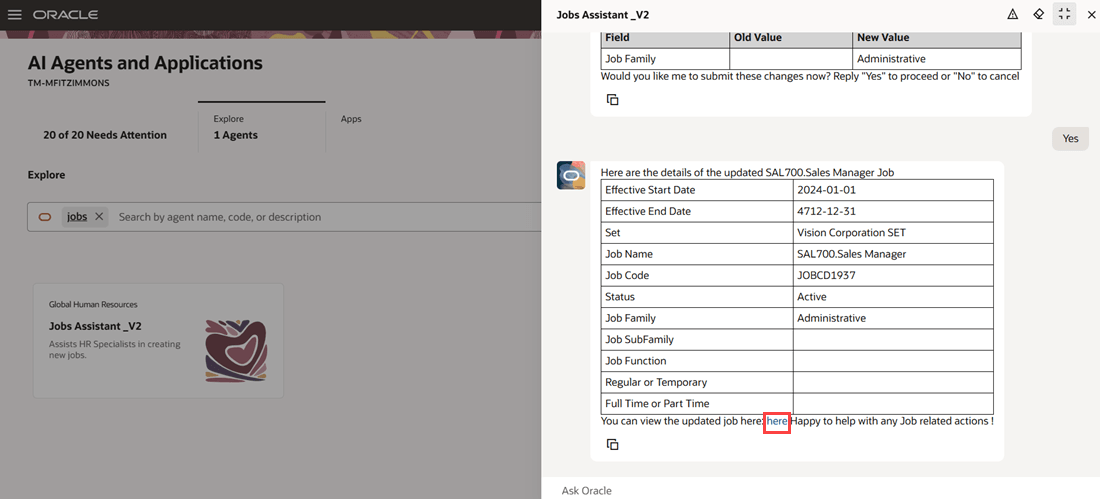The height and width of the screenshot is (499, 1100).
Task: Click the Oracle agent avatar in chat
Action: 570,175
